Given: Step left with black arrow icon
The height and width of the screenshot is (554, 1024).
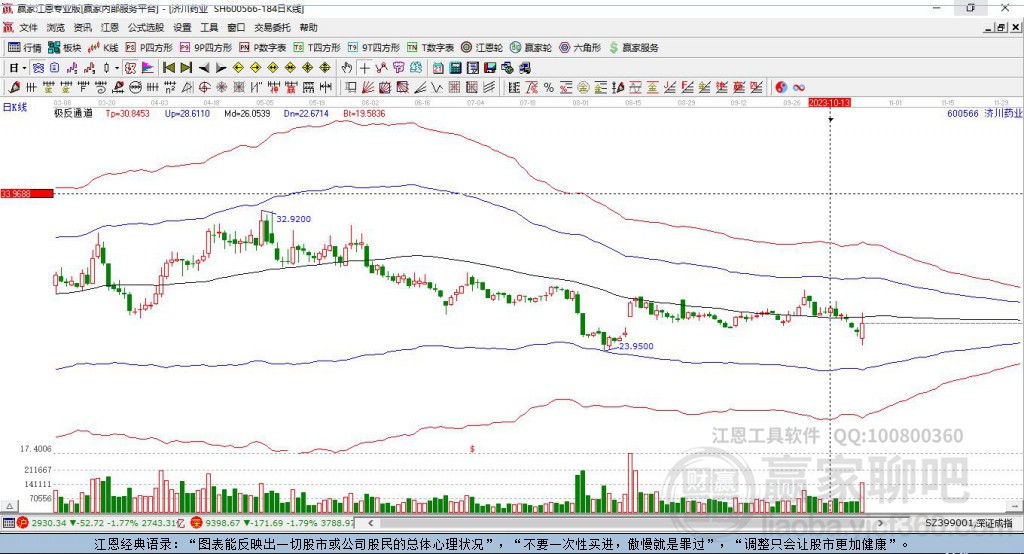Looking at the screenshot, I should tap(204, 68).
